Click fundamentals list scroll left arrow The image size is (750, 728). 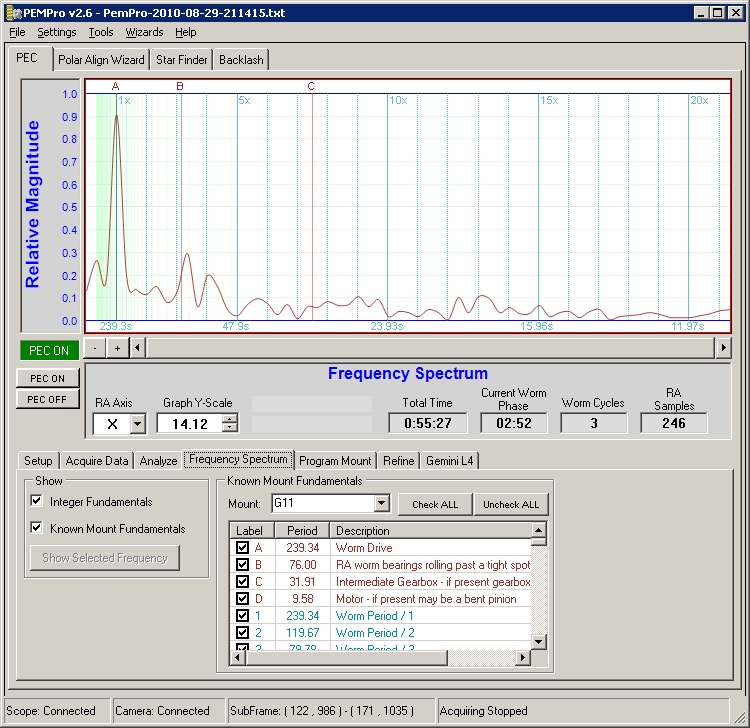[237, 658]
